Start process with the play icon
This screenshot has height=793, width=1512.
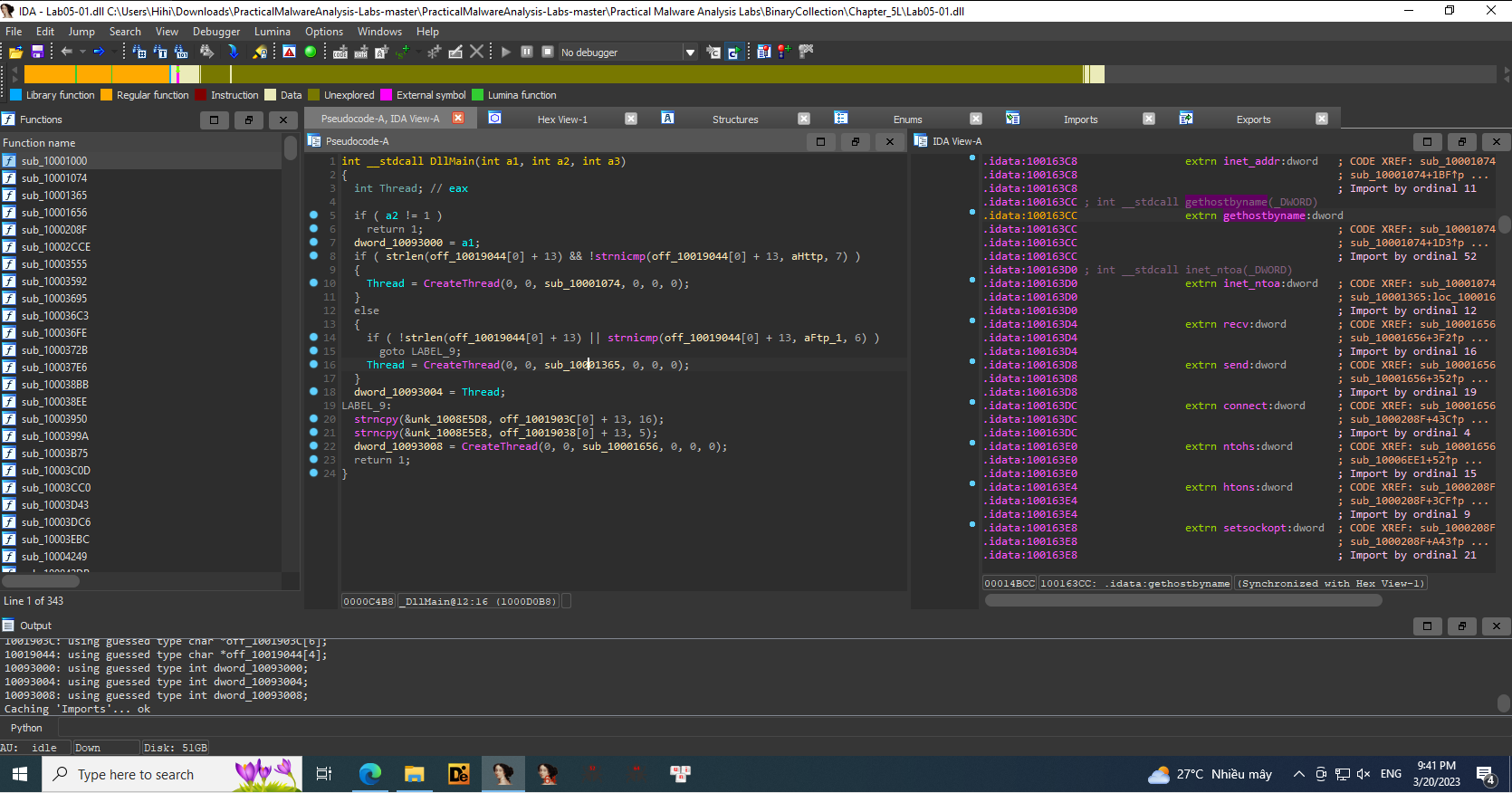tap(506, 53)
